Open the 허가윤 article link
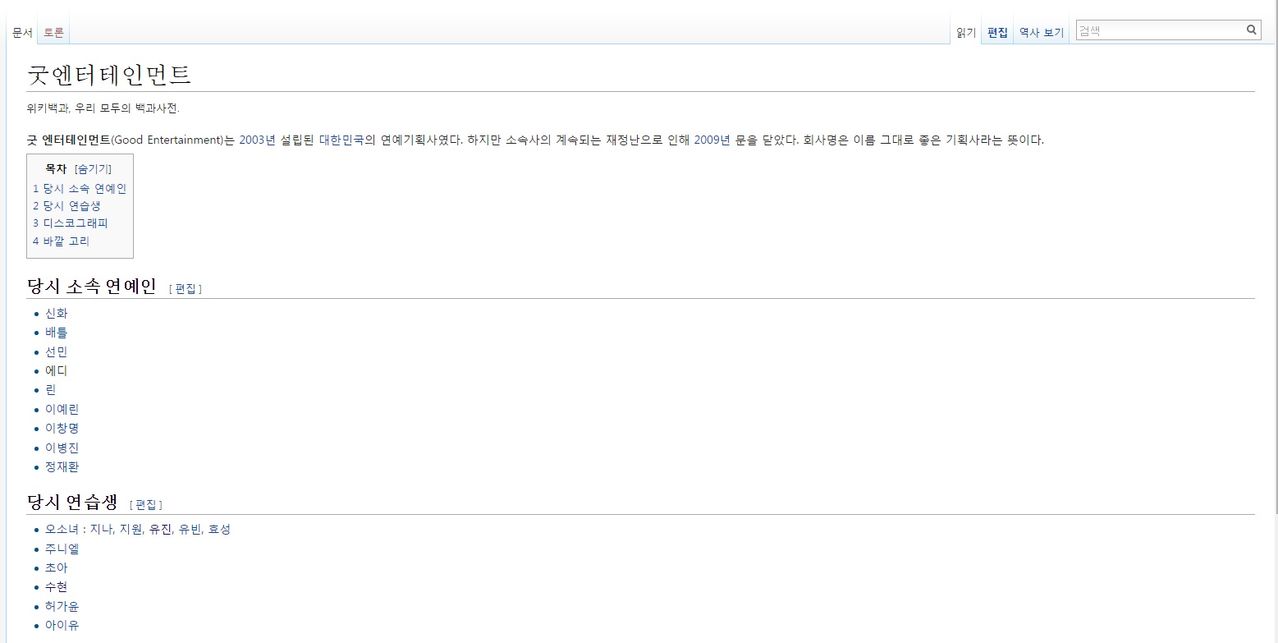The width and height of the screenshot is (1278, 643). pos(62,606)
